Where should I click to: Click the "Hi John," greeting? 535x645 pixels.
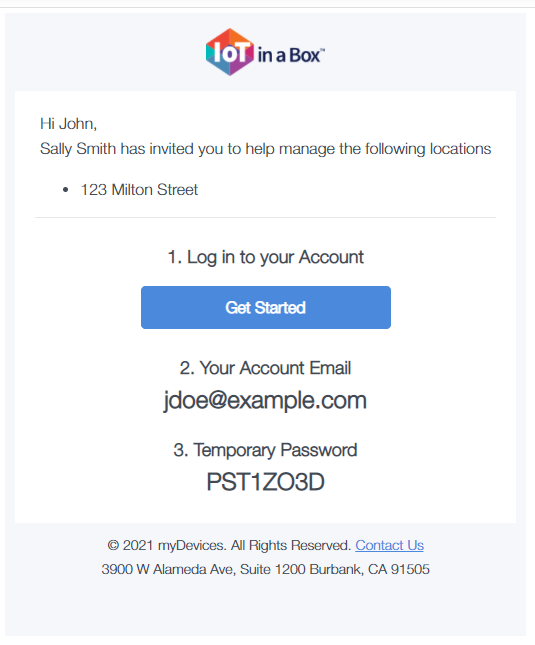click(x=68, y=123)
